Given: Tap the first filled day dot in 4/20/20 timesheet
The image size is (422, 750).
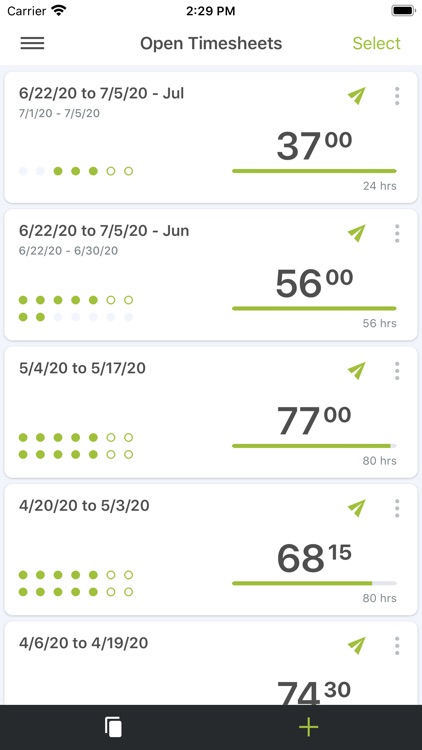Looking at the screenshot, I should (23, 575).
